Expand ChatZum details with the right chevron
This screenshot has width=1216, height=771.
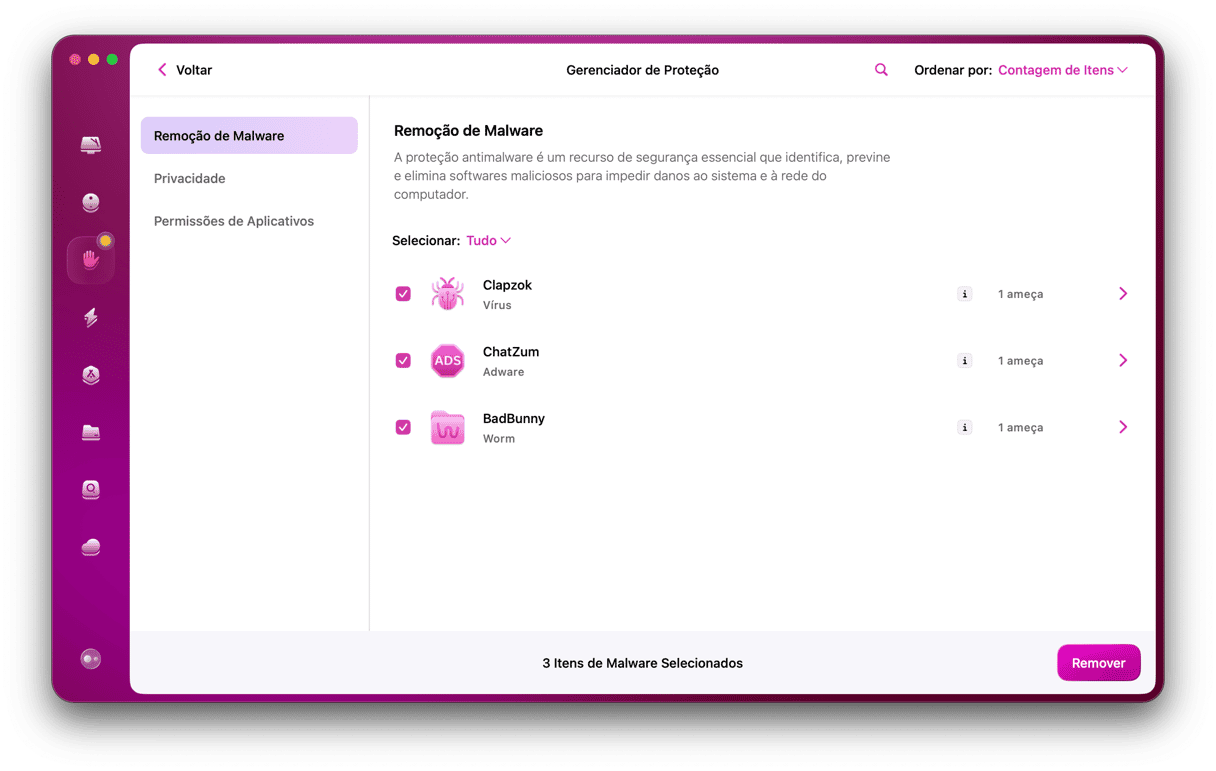point(1122,361)
